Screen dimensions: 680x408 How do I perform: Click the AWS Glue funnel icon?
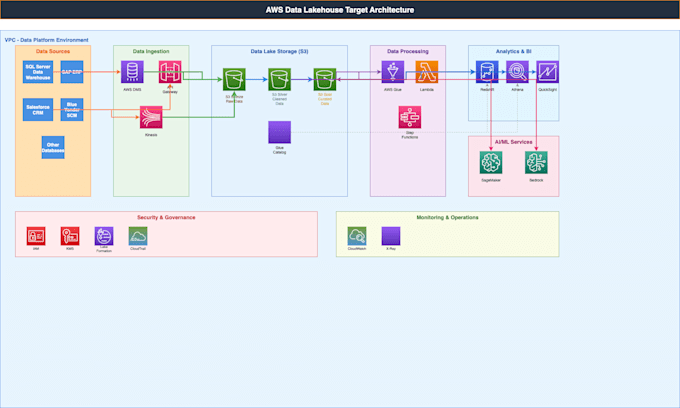click(393, 72)
